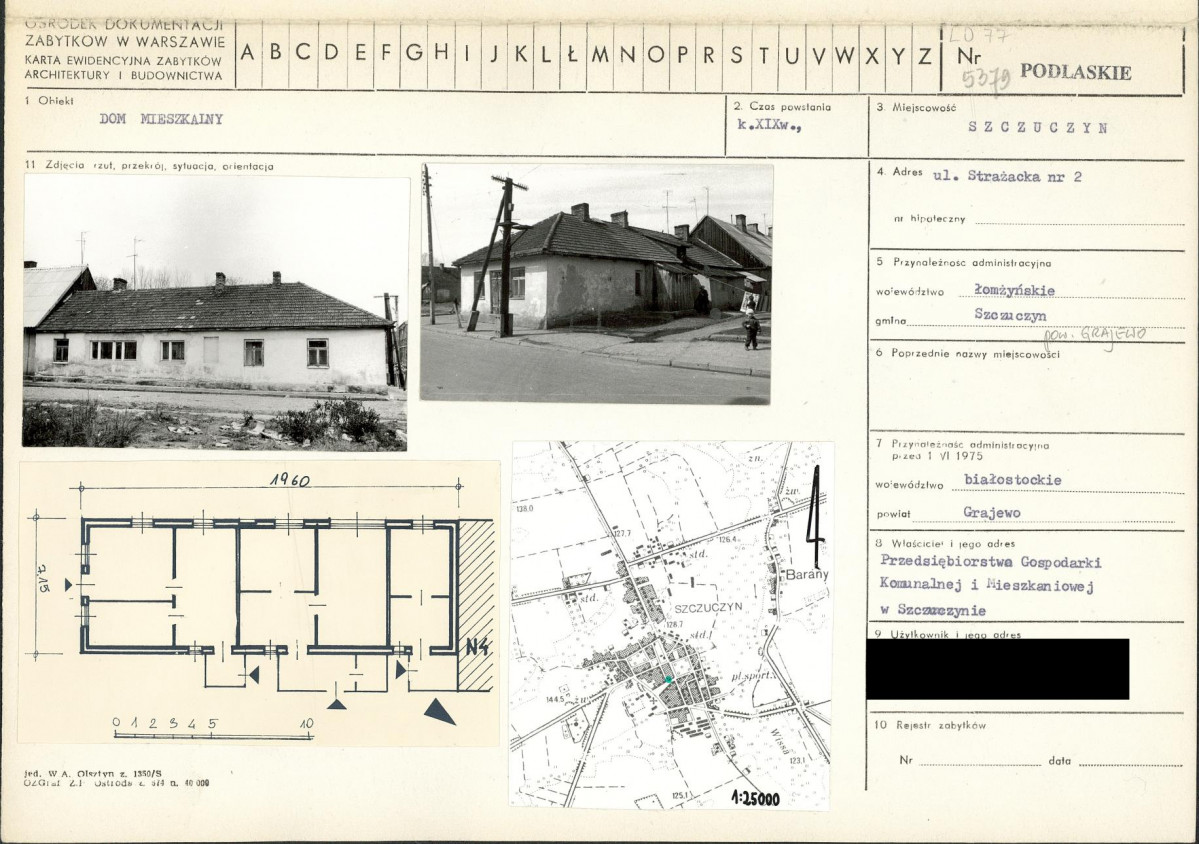
Task: Click the 'Barany' label on map
Action: (807, 575)
